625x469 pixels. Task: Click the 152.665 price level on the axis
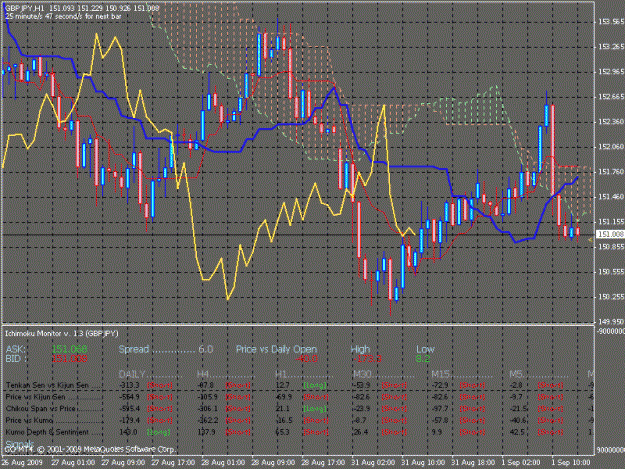(611, 97)
